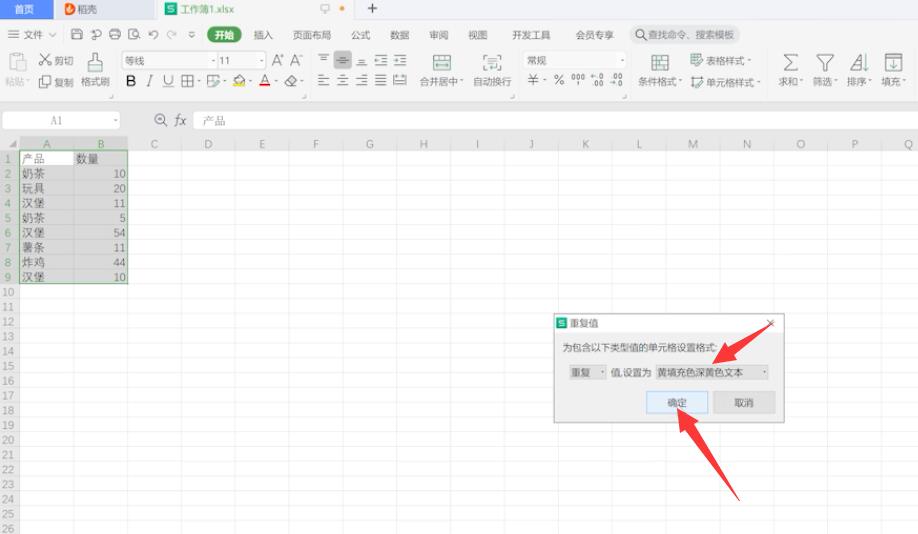Click Merge and Center (合并居中) icon
Image resolution: width=918 pixels, height=534 pixels.
(x=441, y=63)
